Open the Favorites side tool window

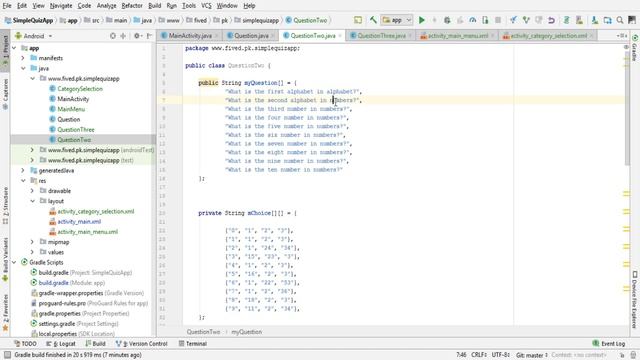coord(5,312)
